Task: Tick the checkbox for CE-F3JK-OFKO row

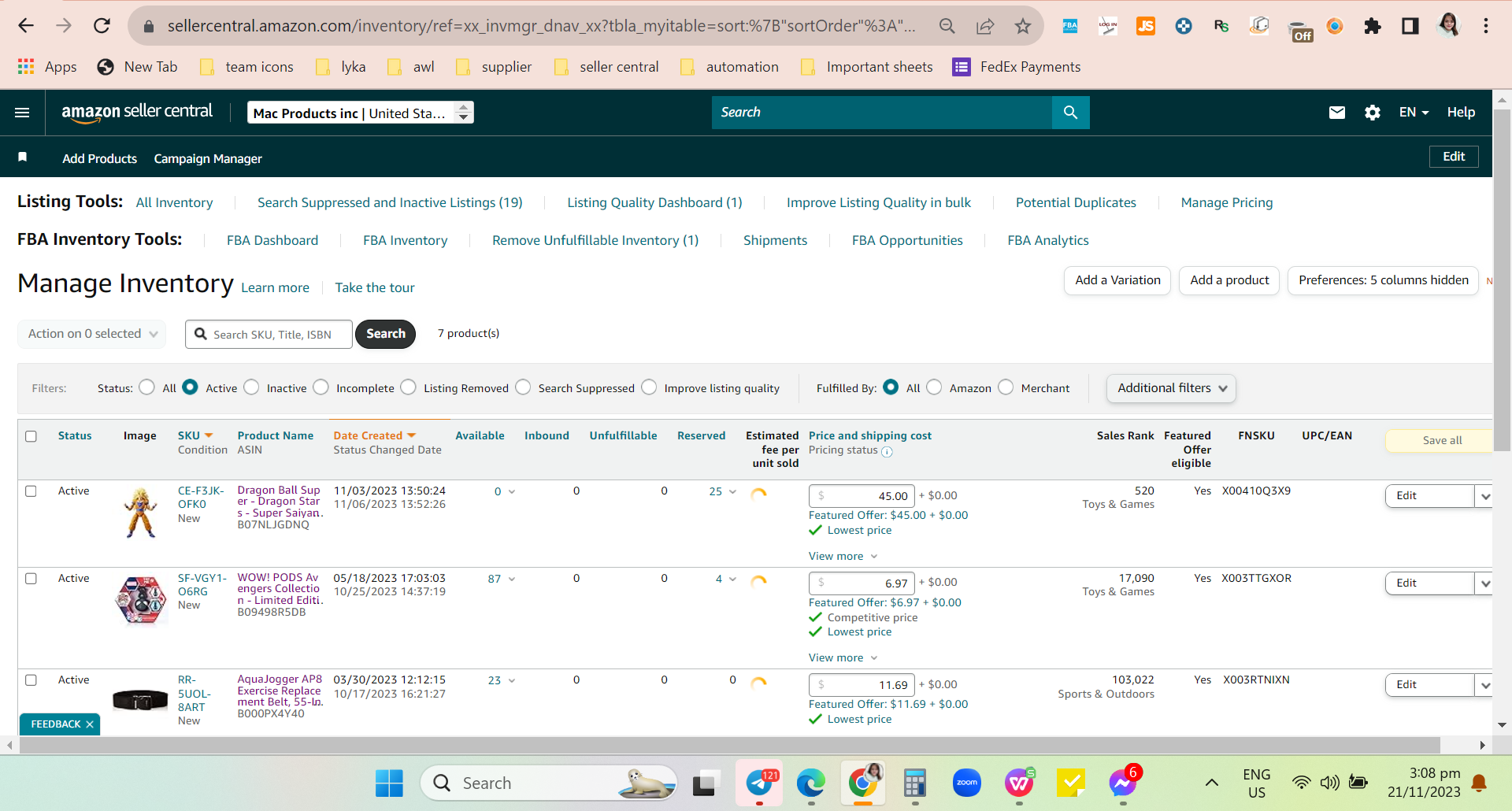Action: point(31,491)
